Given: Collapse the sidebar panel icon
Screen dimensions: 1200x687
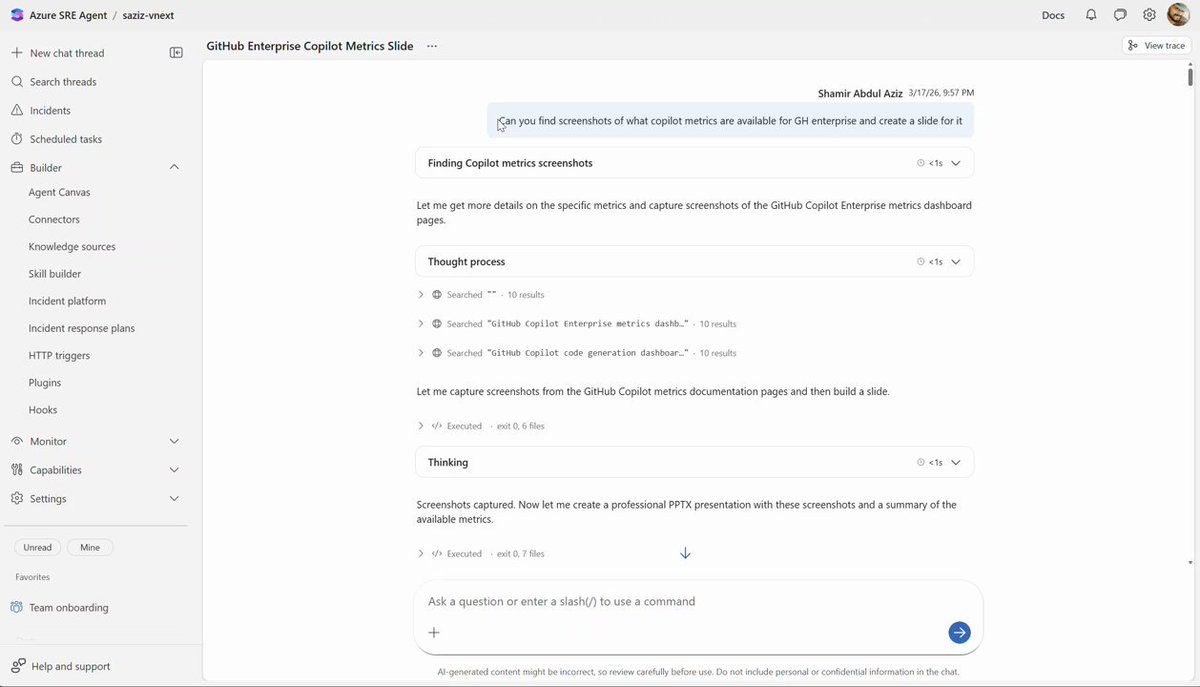Looking at the screenshot, I should (176, 53).
